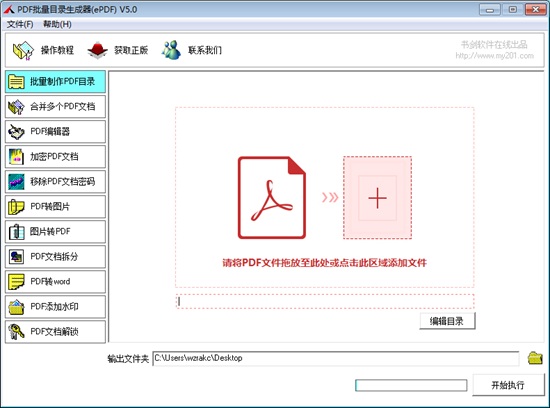Screen dimensions: 550x408
Task: Click the 获取正版 red download icon
Action: pos(98,51)
